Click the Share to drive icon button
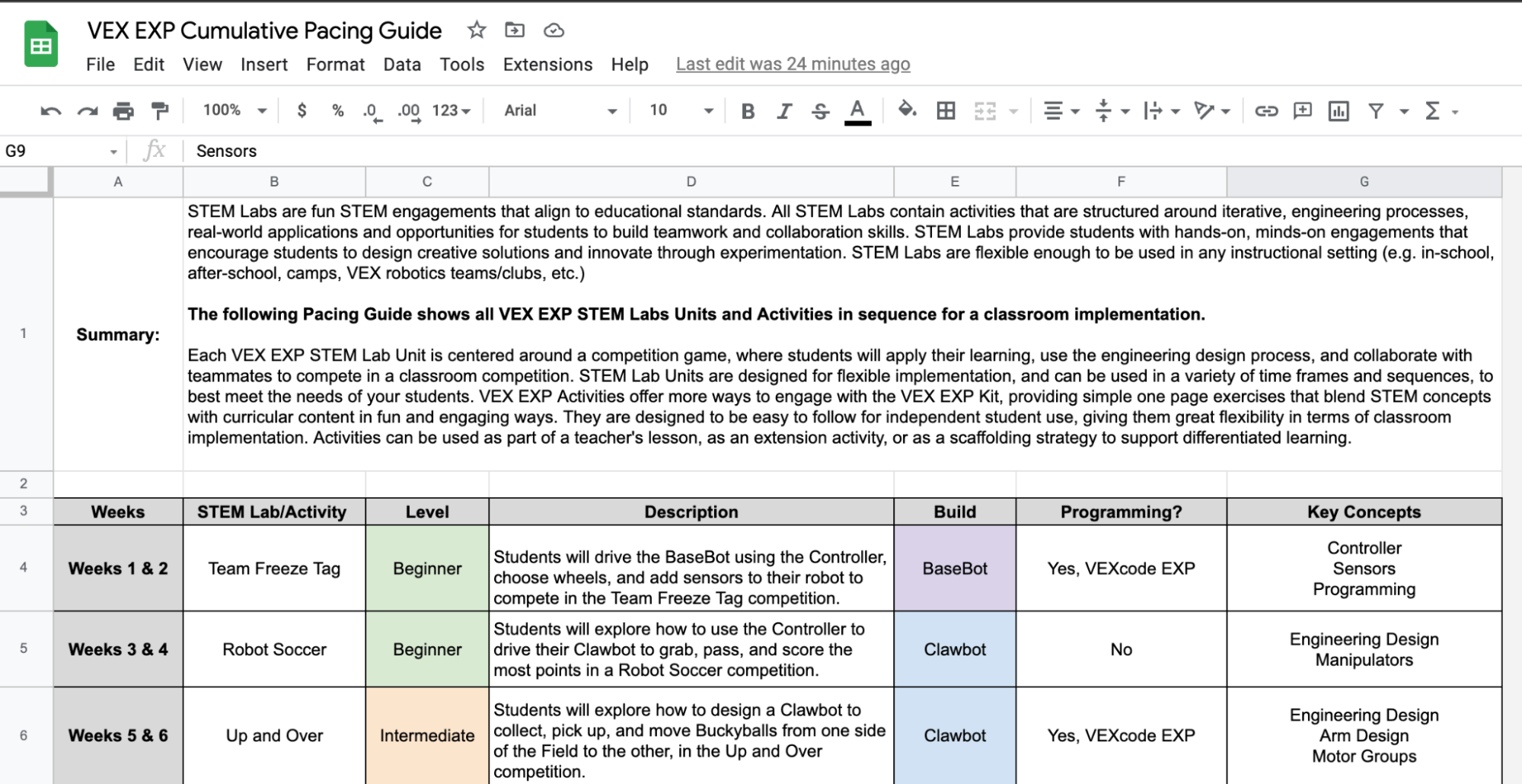 pyautogui.click(x=514, y=30)
